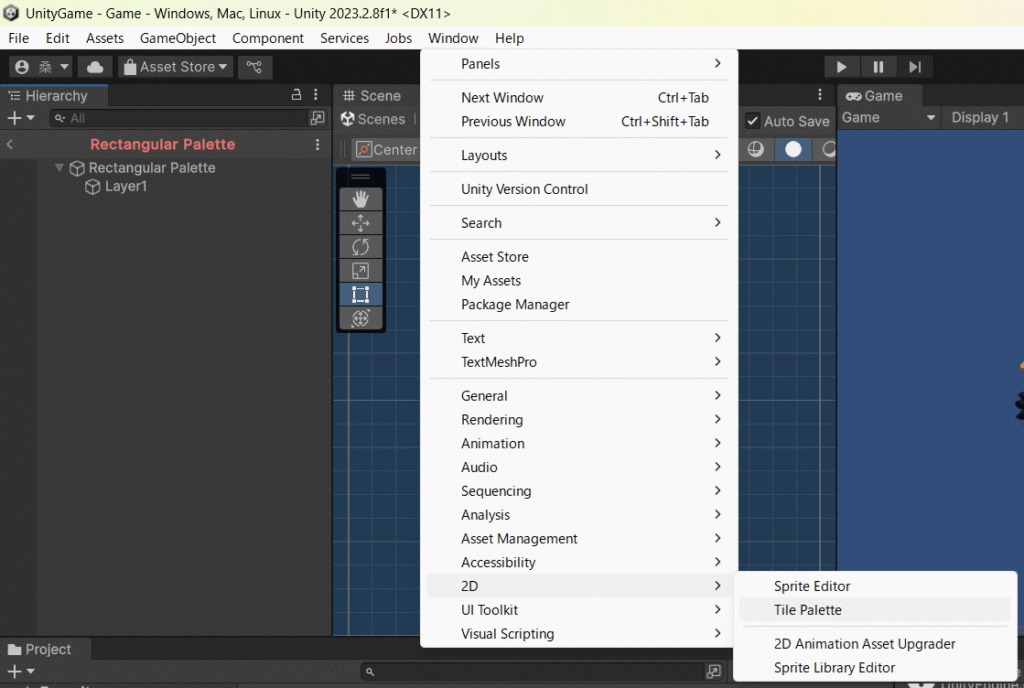This screenshot has width=1024, height=688.
Task: Expand the Search submenu
Action: 579,223
